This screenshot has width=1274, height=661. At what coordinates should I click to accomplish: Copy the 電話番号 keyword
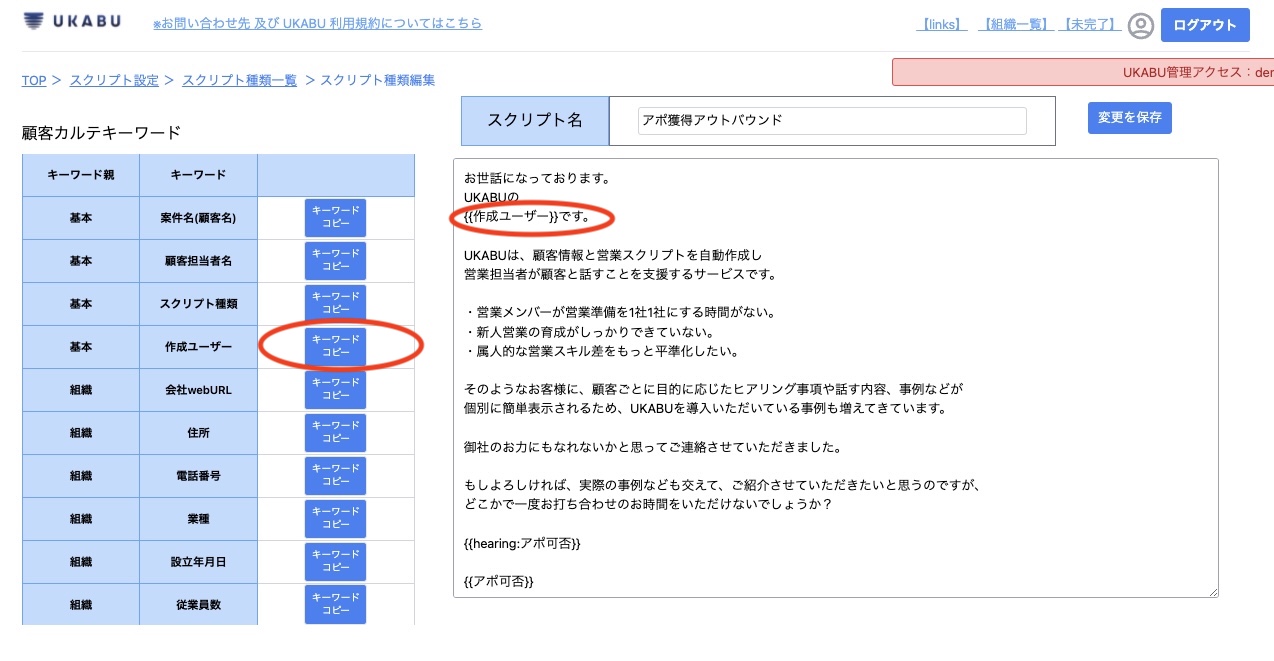click(335, 476)
